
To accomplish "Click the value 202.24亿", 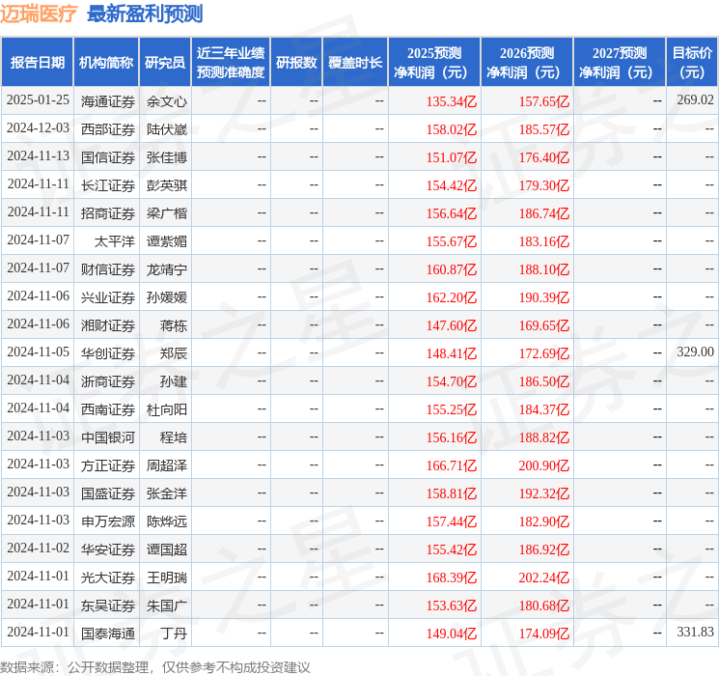I will click(x=544, y=577).
